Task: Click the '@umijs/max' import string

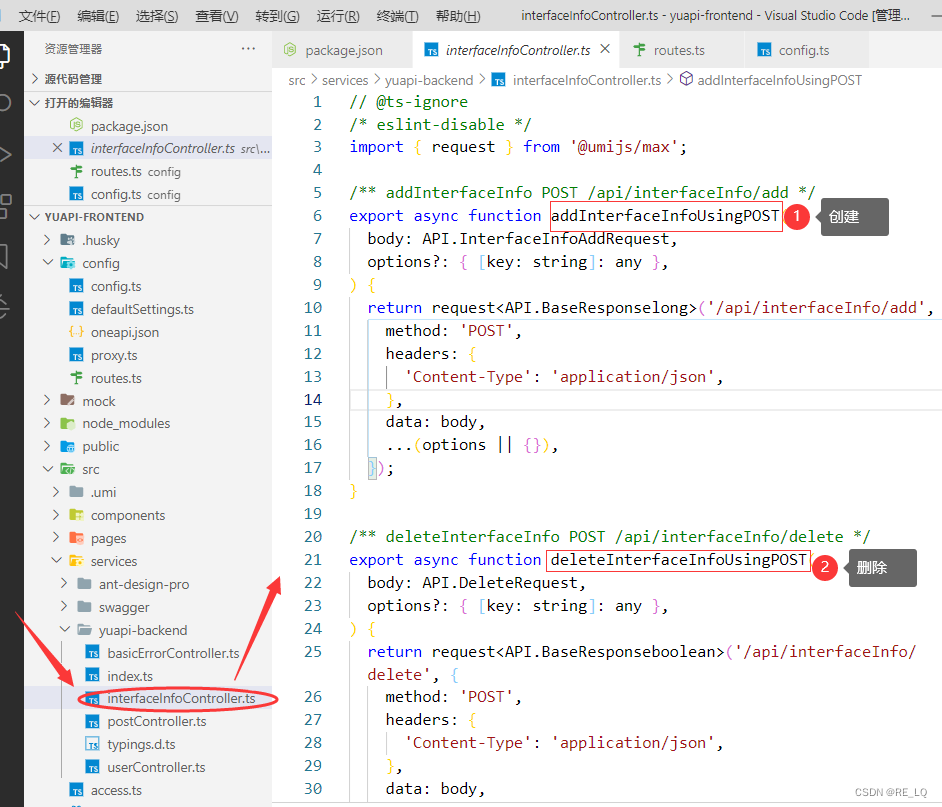Action: point(624,147)
